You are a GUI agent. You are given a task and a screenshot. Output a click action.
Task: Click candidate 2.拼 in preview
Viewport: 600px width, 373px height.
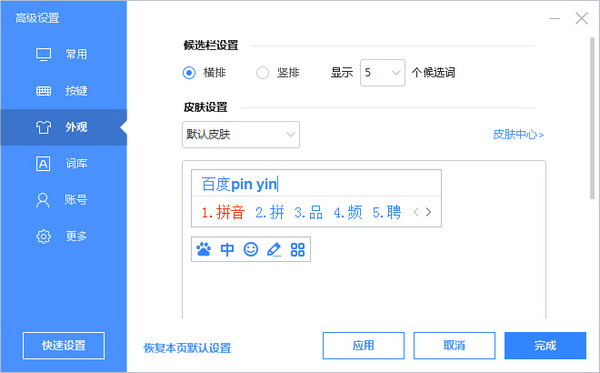pyautogui.click(x=270, y=212)
